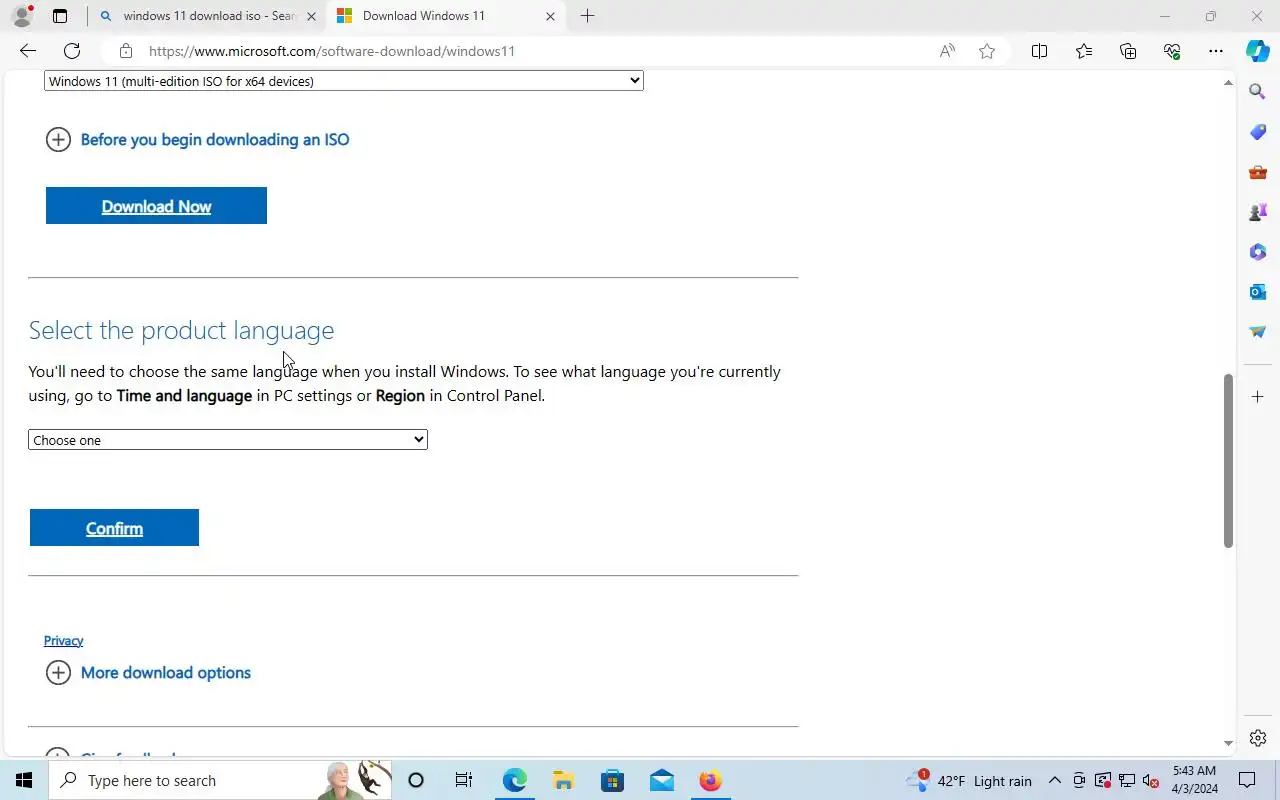Open volume control in system tray
The width and height of the screenshot is (1280, 800).
(1151, 781)
